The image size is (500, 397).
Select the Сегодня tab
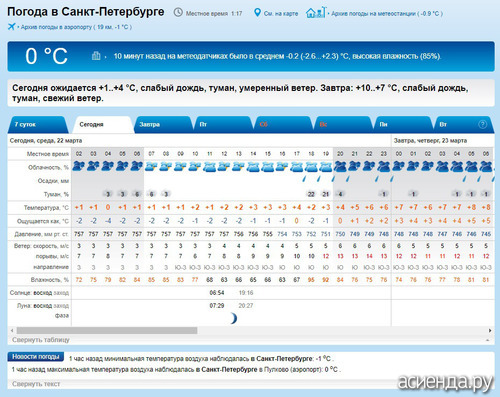click(x=104, y=124)
